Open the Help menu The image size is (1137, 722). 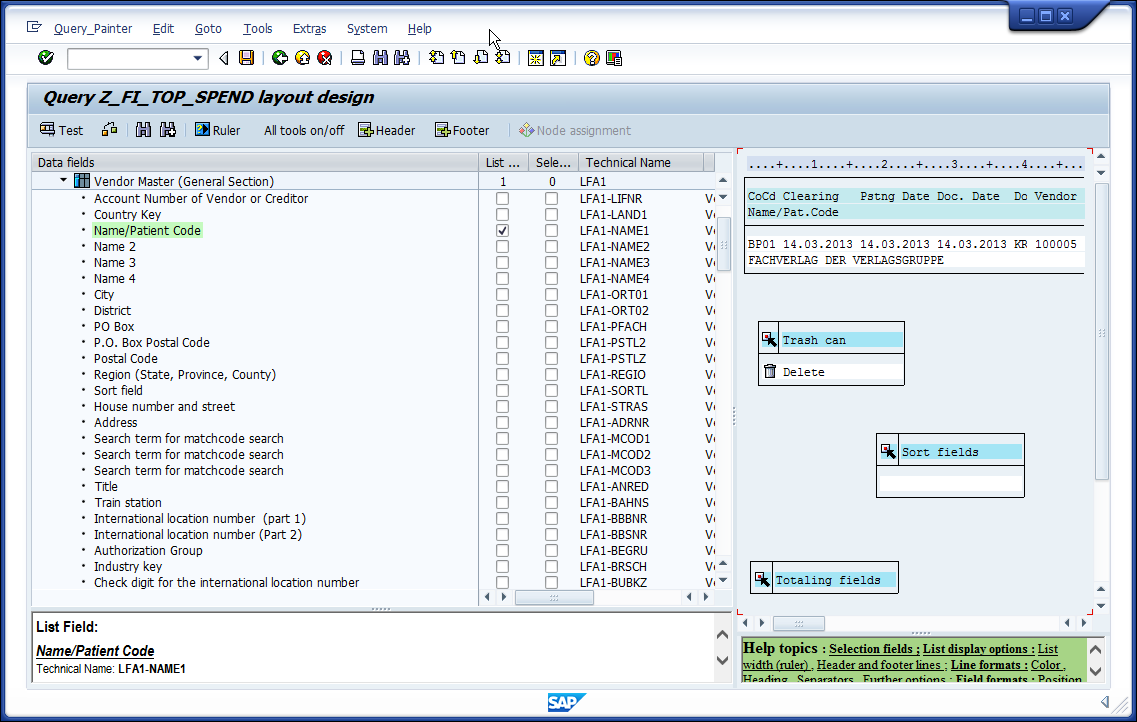[419, 28]
